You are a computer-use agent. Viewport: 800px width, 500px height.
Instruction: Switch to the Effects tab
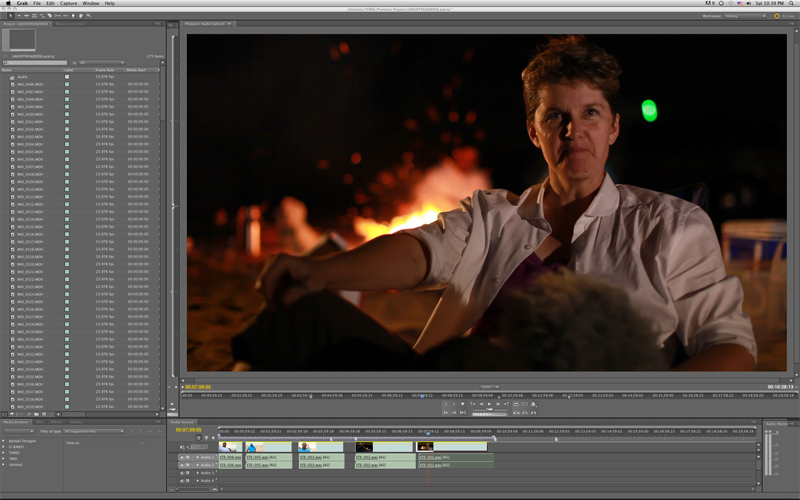tap(58, 422)
